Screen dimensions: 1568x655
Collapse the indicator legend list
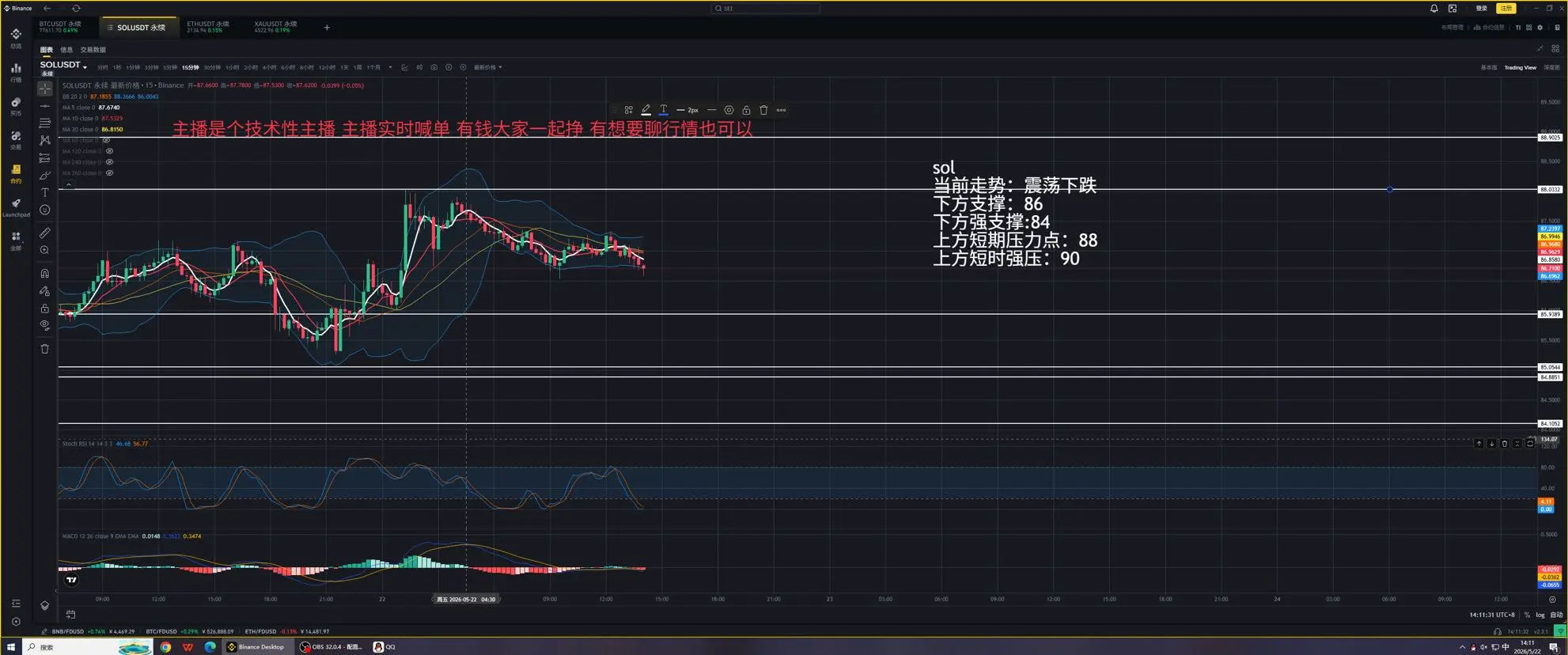tap(69, 184)
